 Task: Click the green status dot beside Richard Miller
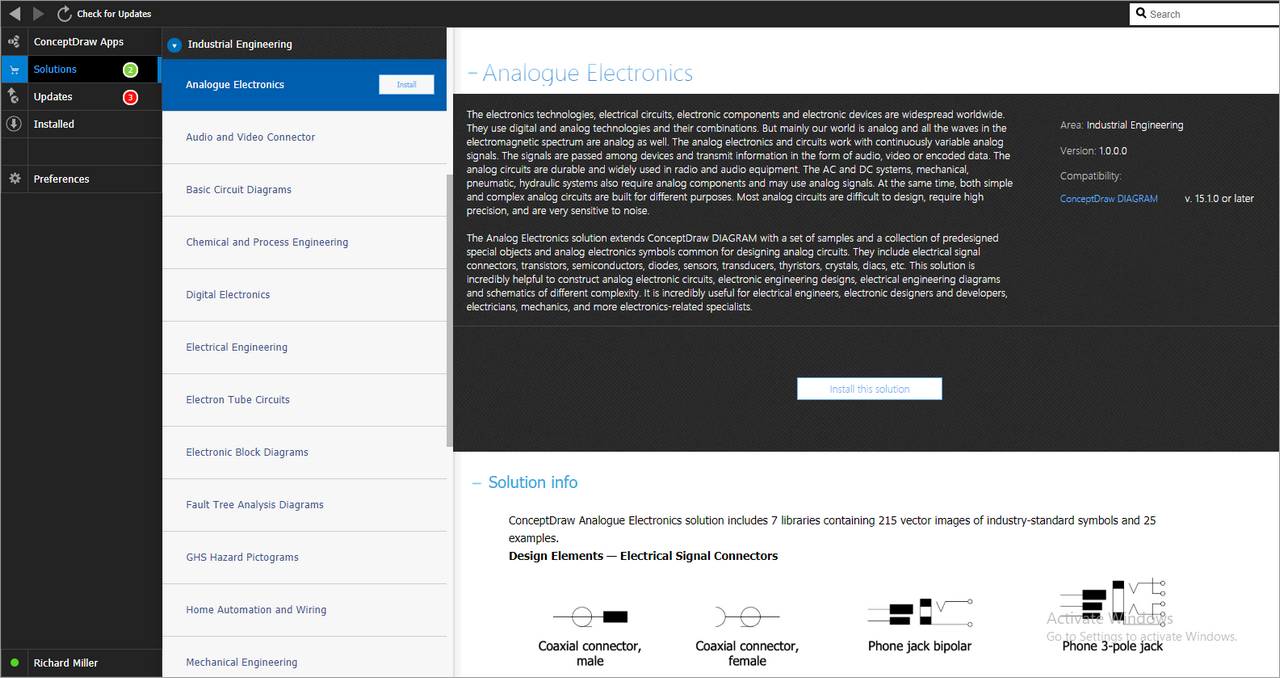coord(14,663)
